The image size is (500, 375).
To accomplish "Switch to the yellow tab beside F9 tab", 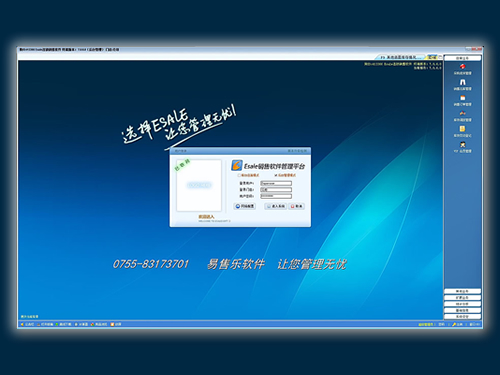I will tap(432, 57).
